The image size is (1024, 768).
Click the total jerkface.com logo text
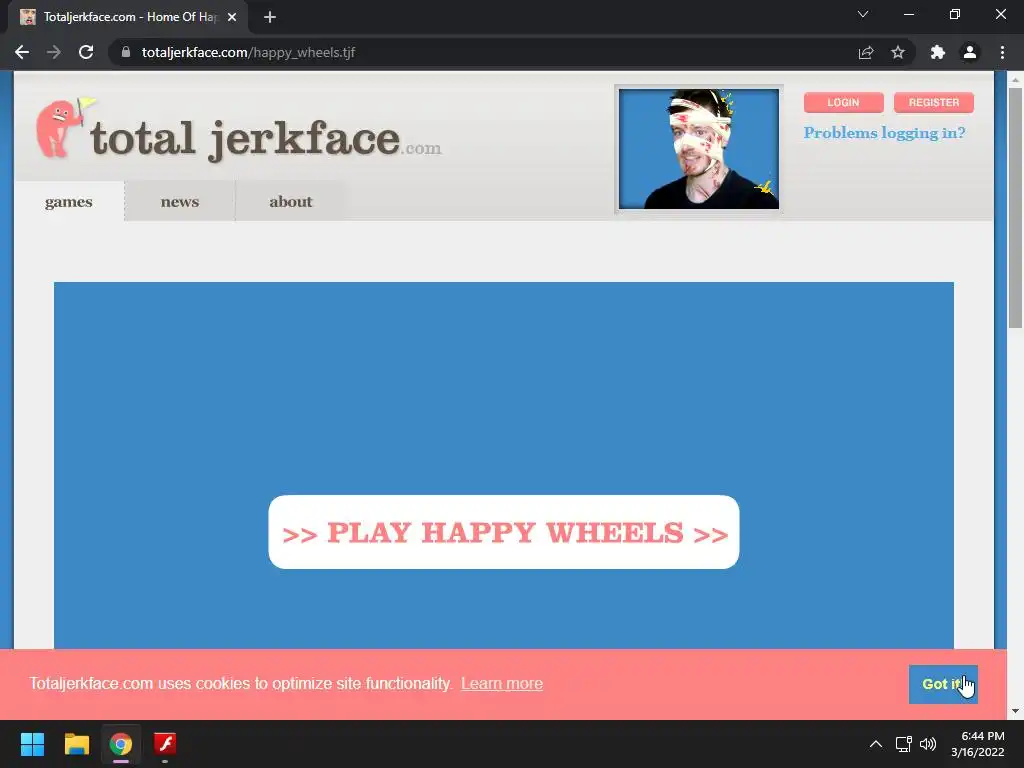coord(266,139)
